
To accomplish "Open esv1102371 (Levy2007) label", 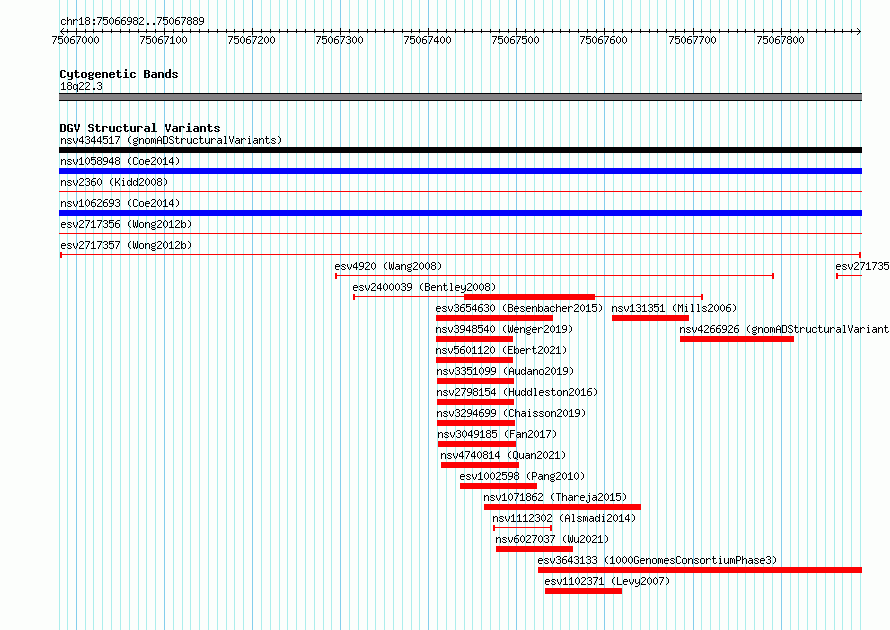I will point(607,581).
